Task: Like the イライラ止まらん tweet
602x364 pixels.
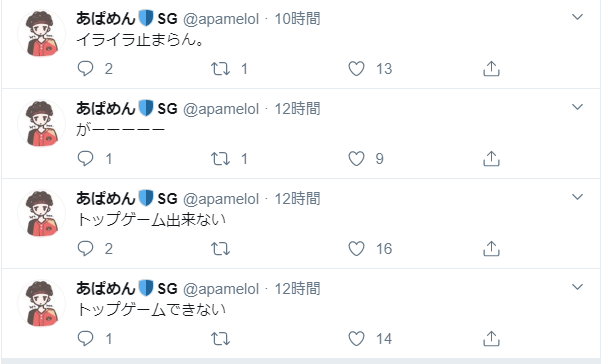Action: (356, 69)
